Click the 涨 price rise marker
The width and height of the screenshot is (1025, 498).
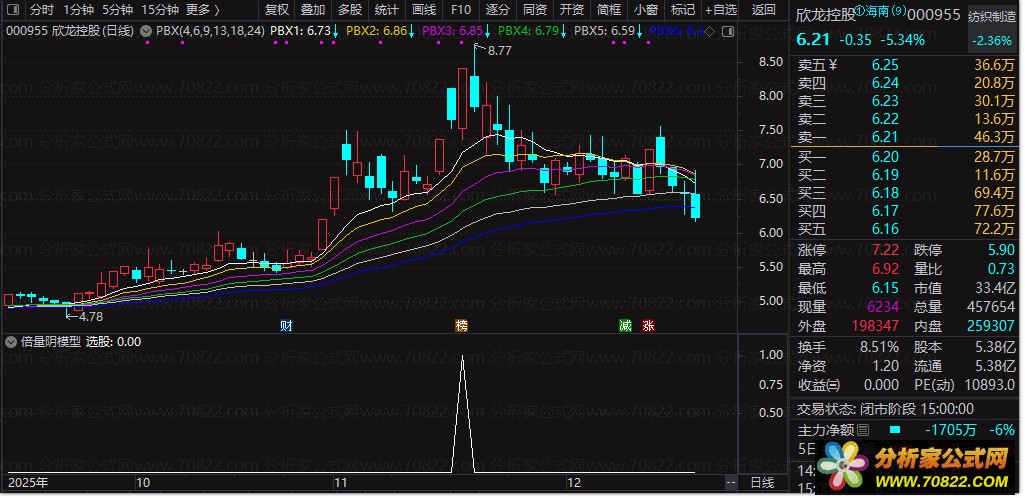(x=648, y=326)
